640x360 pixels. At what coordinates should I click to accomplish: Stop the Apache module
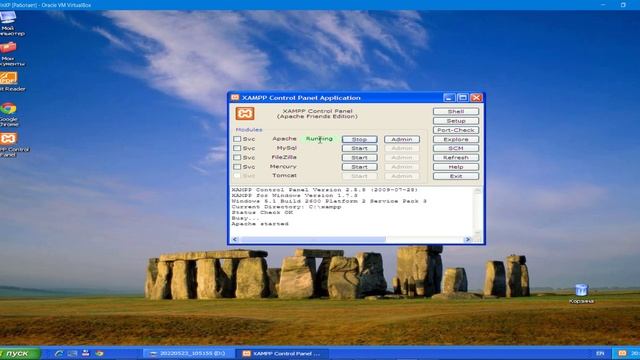pyautogui.click(x=359, y=139)
